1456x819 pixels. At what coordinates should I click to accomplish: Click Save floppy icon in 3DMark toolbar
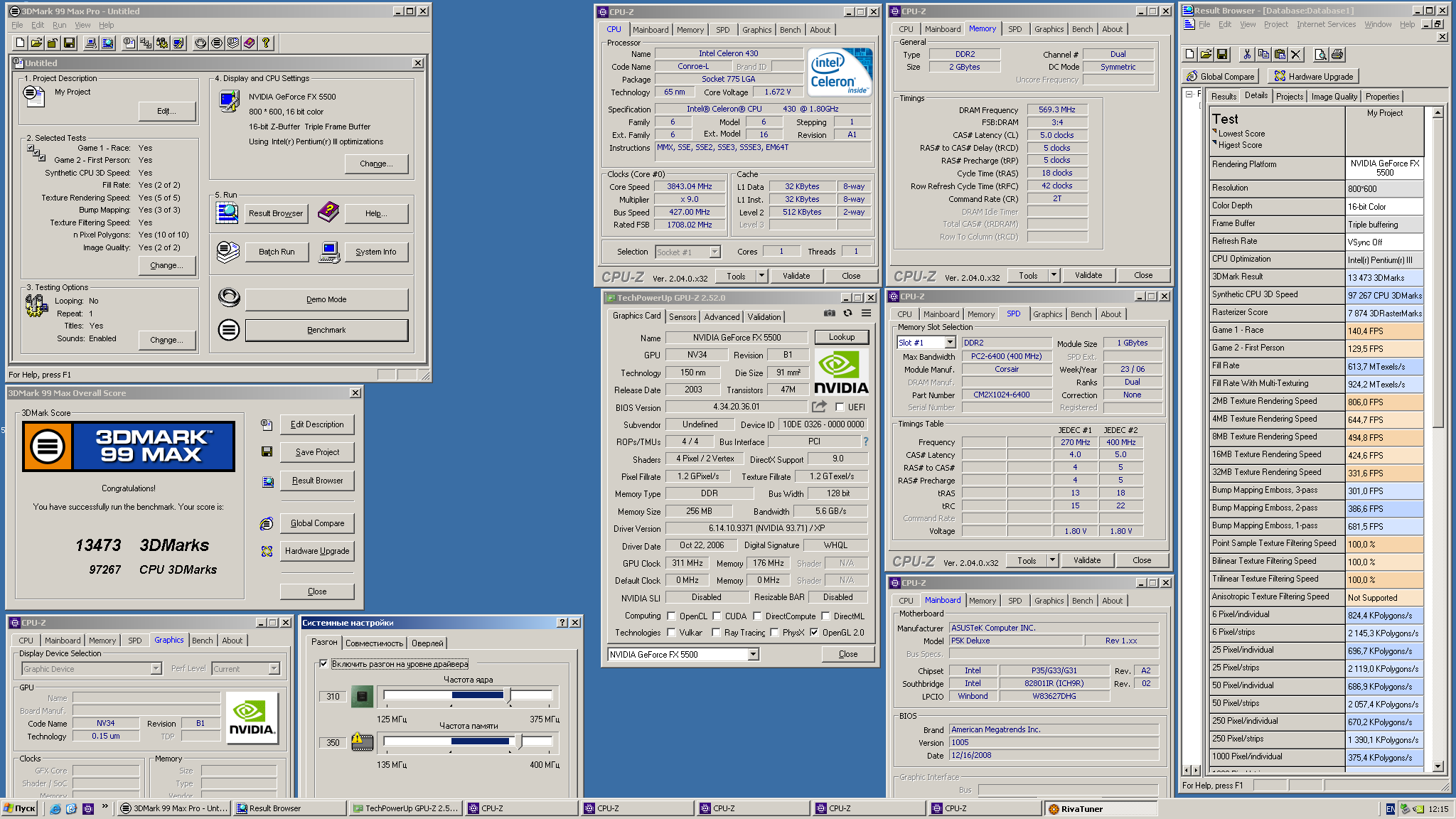[x=69, y=43]
